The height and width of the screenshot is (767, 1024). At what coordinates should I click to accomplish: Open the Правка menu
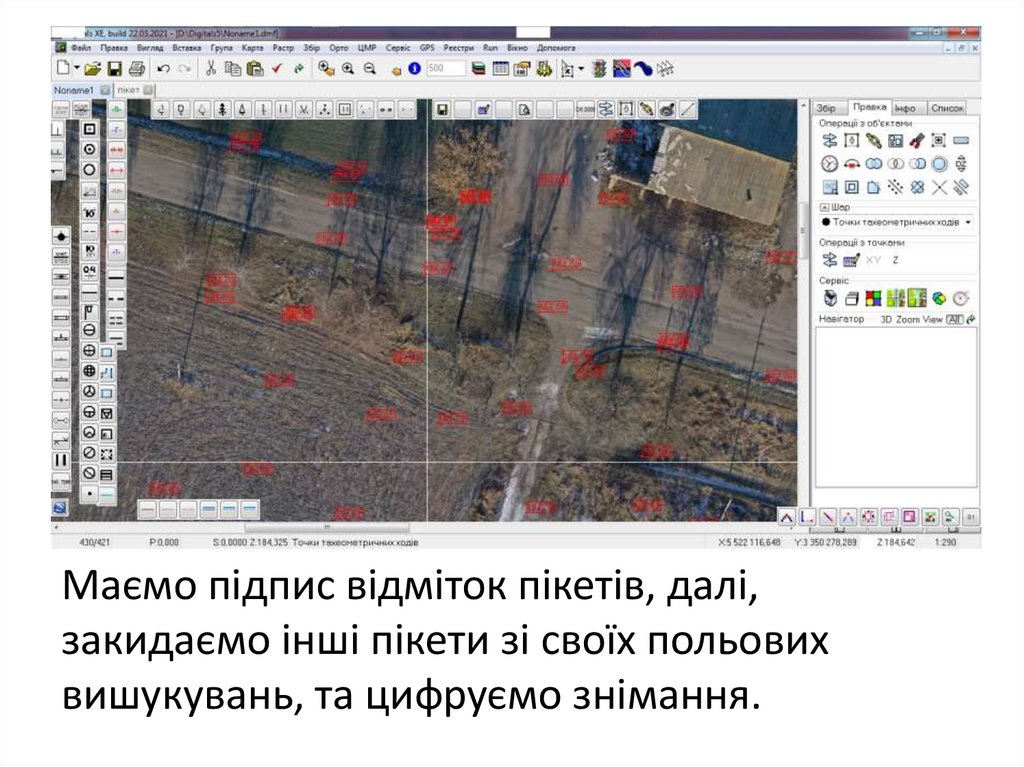(114, 48)
